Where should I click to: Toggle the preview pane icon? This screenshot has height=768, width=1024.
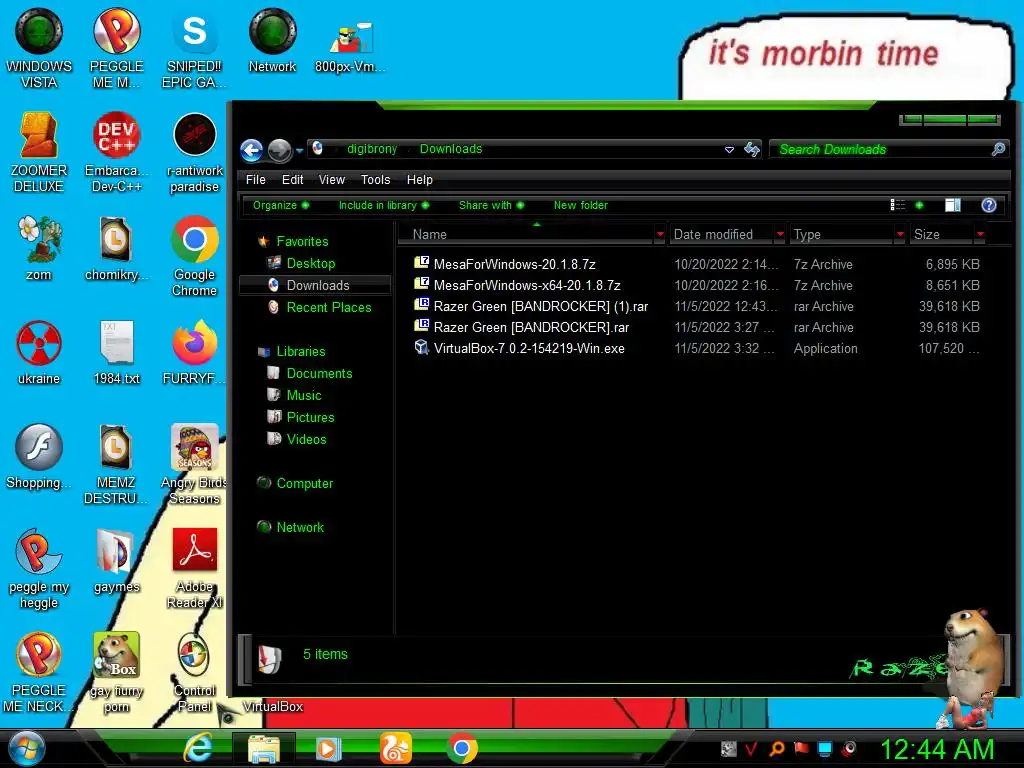[953, 205]
